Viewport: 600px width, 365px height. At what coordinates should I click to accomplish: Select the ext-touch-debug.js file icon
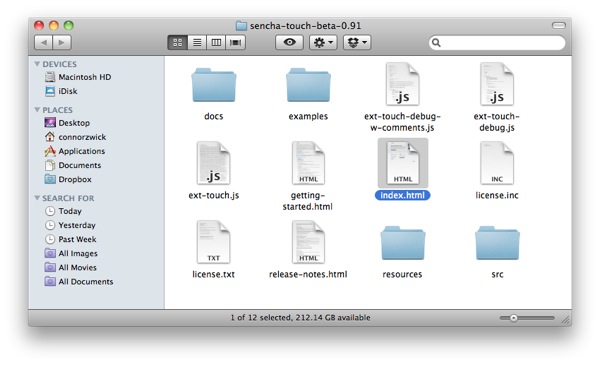497,84
